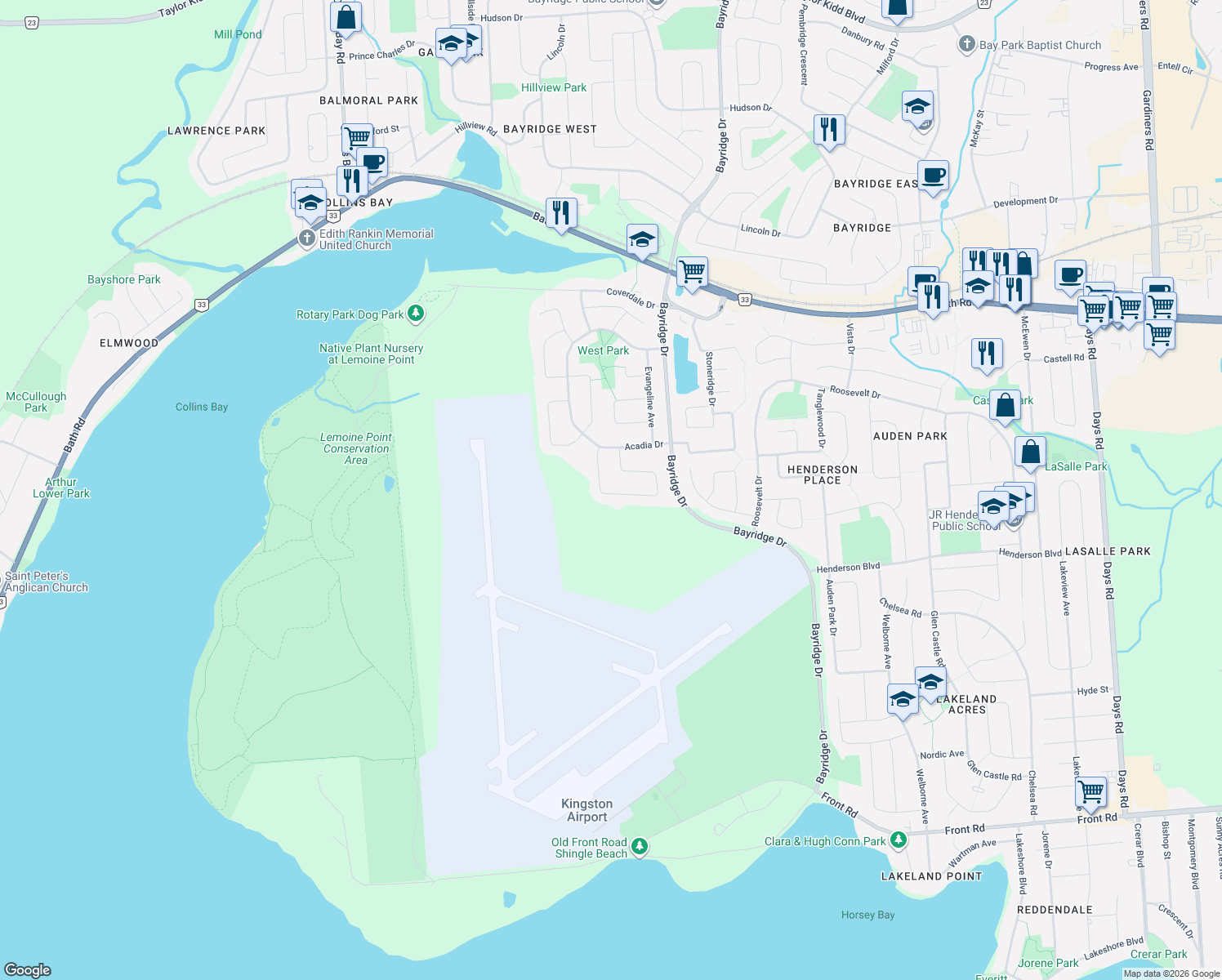
Task: Select the shopping cart marker on Front Rd
Action: click(1091, 791)
